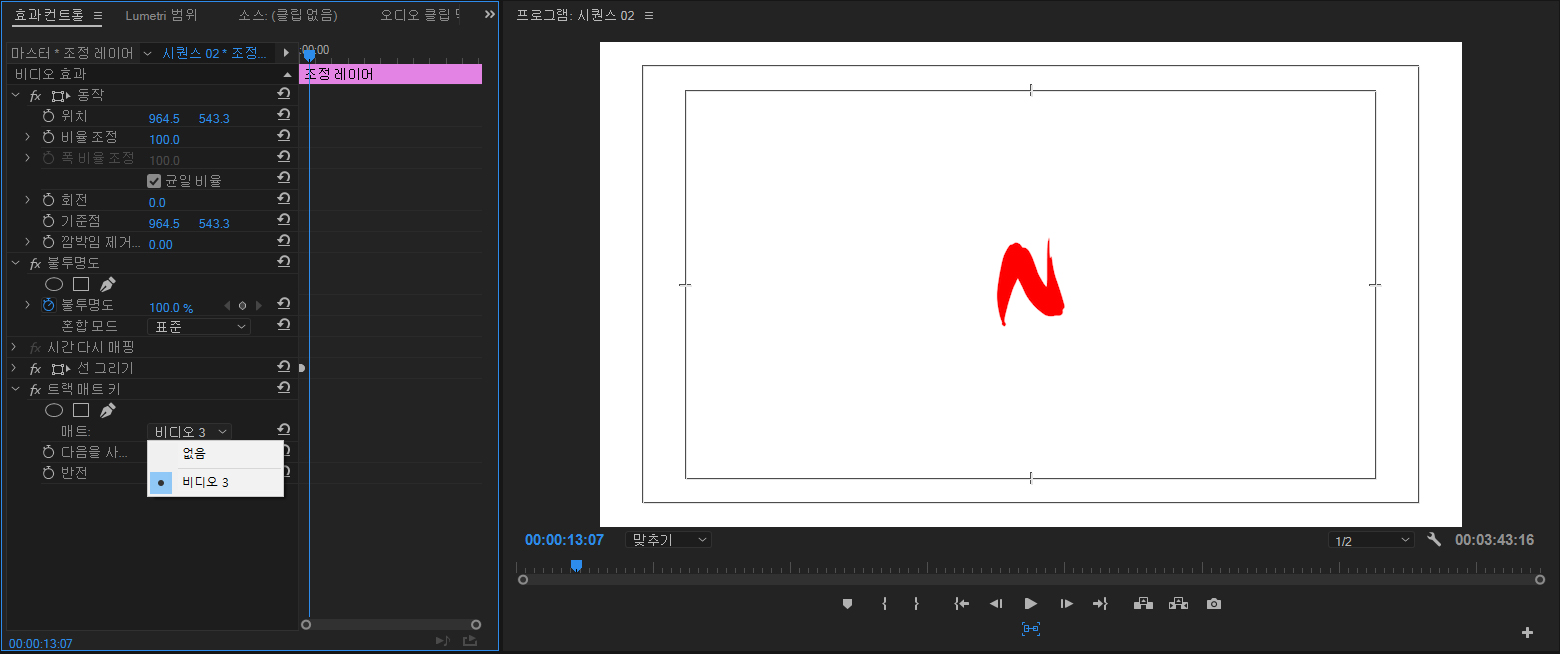Image resolution: width=1560 pixels, height=654 pixels.
Task: Expand the 회전 property
Action: tap(28, 200)
